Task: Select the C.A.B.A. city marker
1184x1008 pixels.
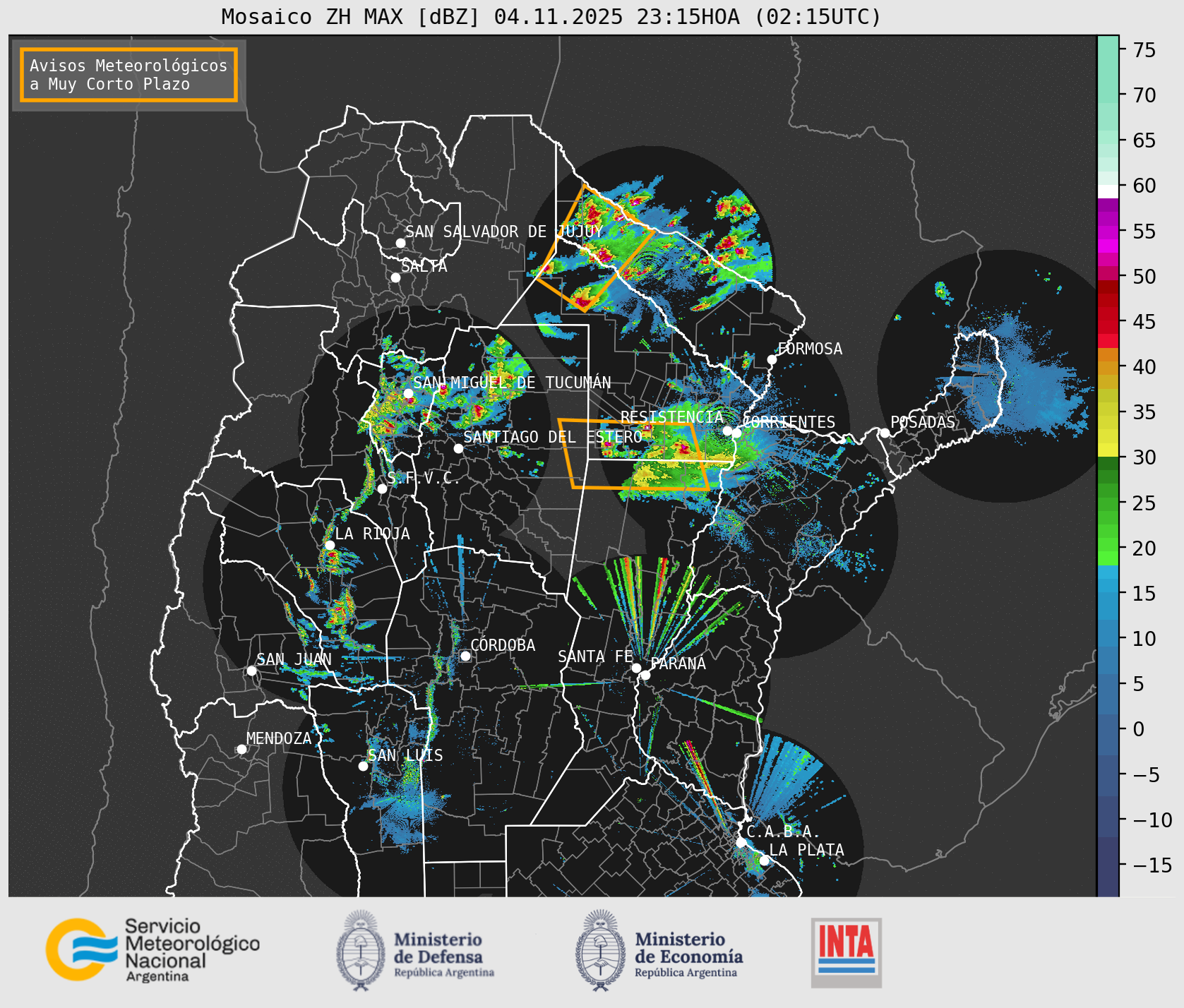Action: coord(741,842)
